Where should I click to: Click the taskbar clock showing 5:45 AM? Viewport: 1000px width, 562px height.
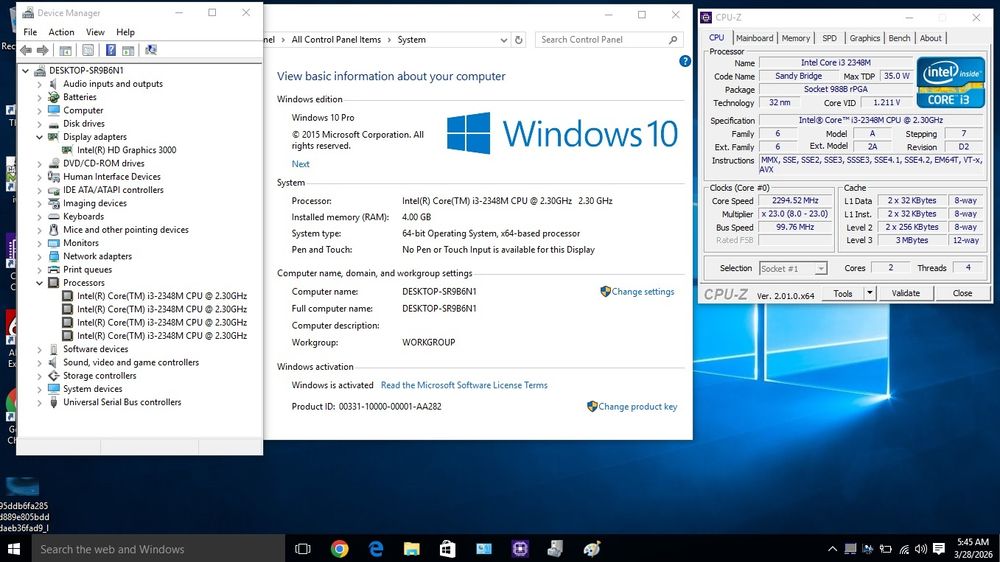coord(973,548)
